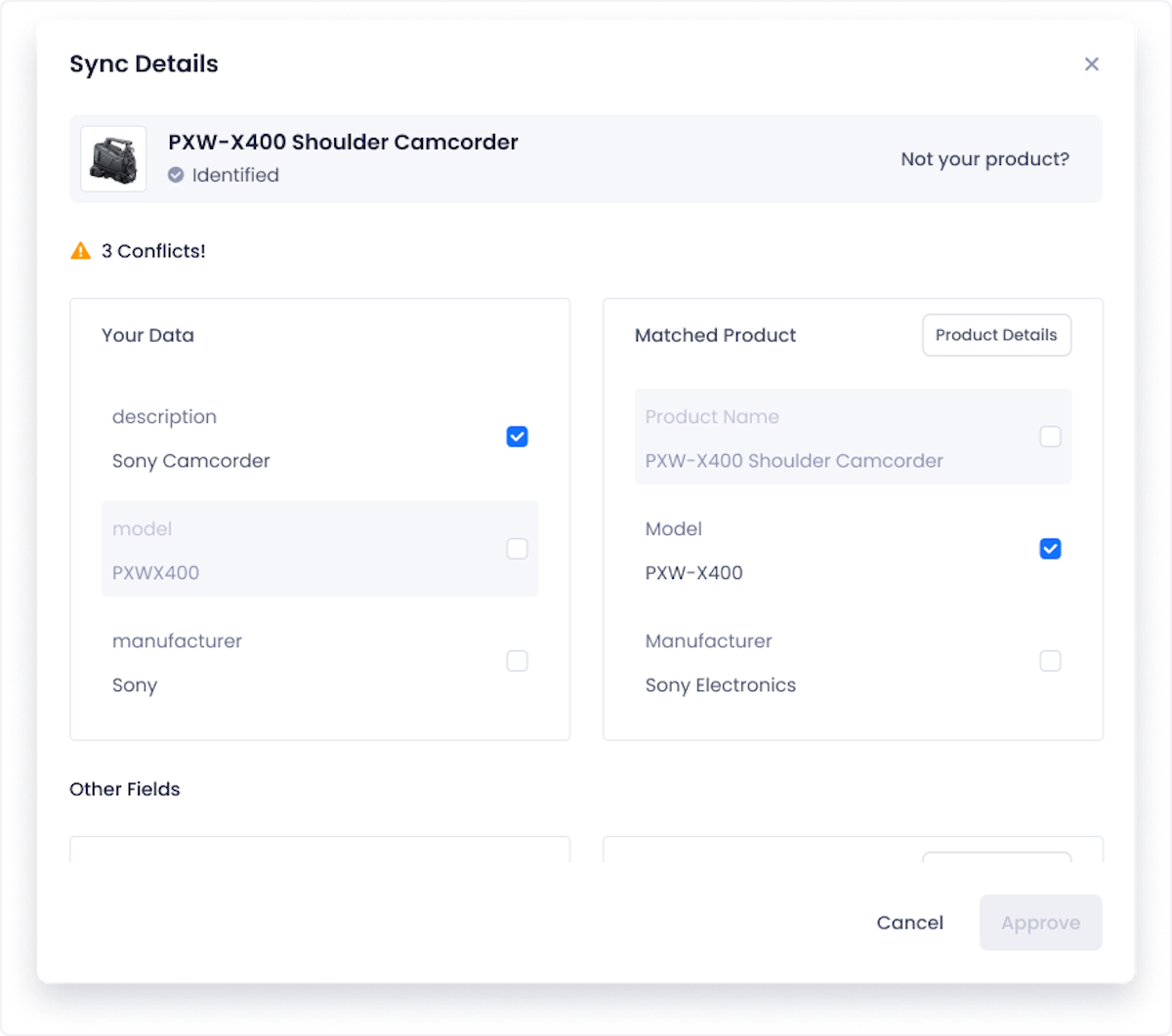Open Product Details

tap(996, 335)
